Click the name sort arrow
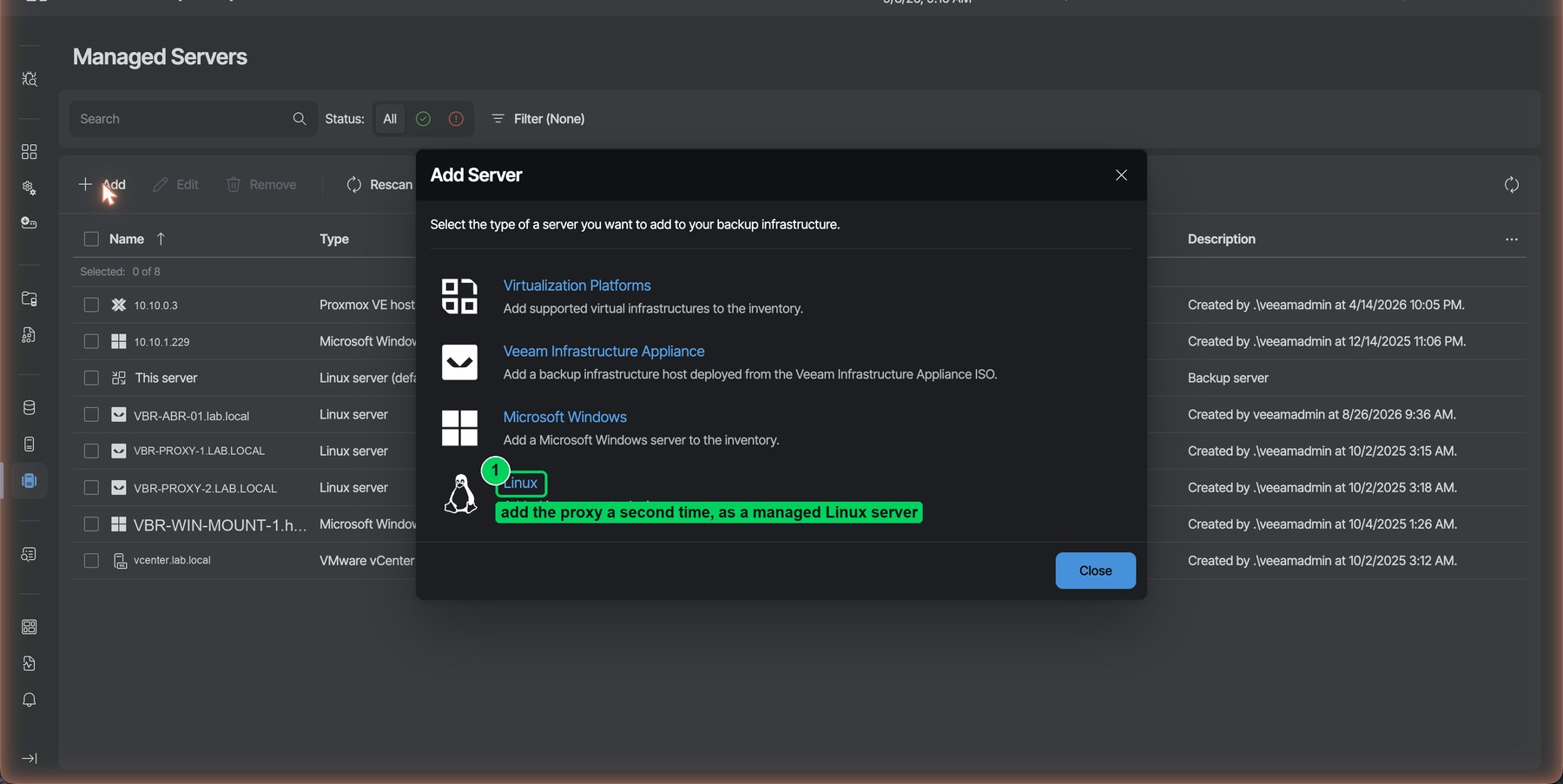Screen dimensions: 1563x784 click(161, 239)
